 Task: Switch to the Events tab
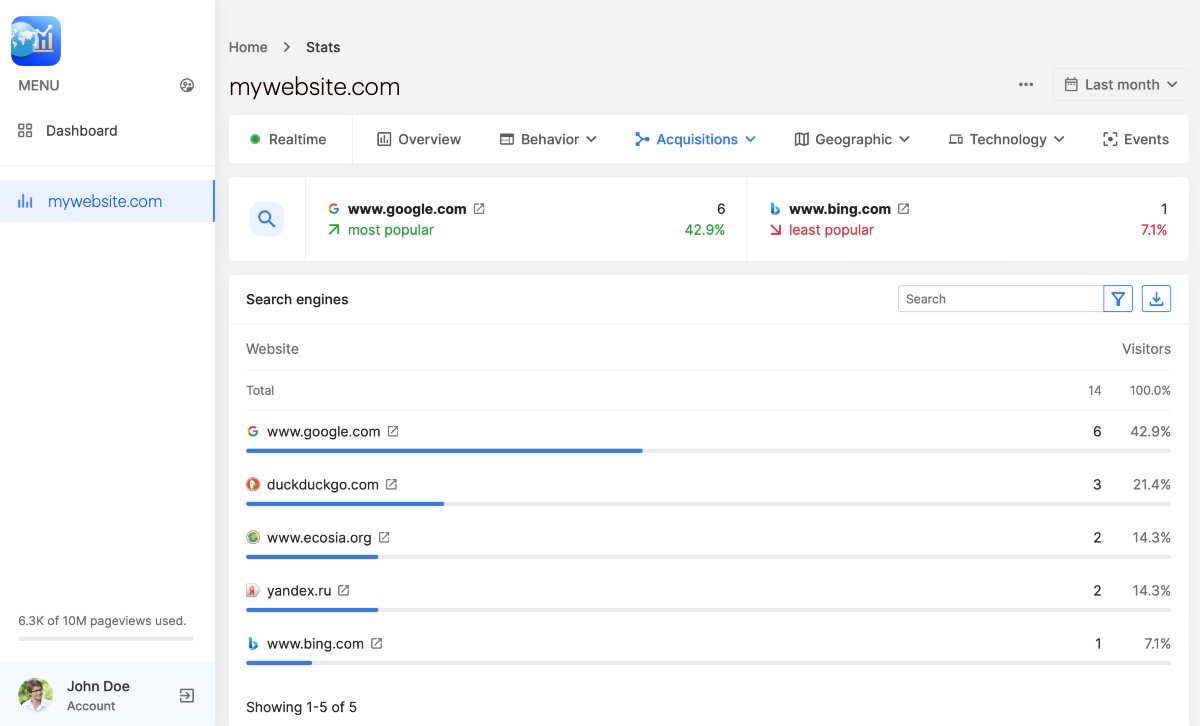coord(1135,139)
